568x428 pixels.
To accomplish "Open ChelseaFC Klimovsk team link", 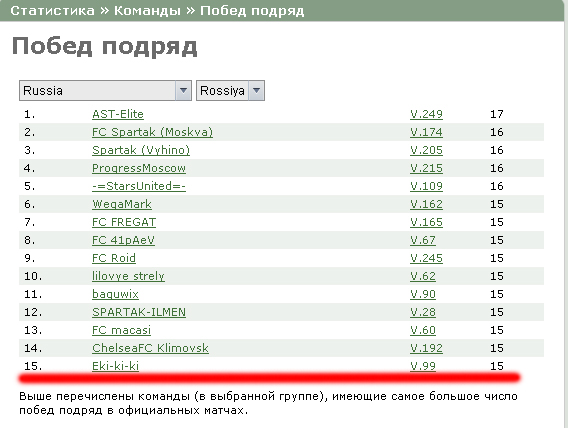I will click(150, 348).
